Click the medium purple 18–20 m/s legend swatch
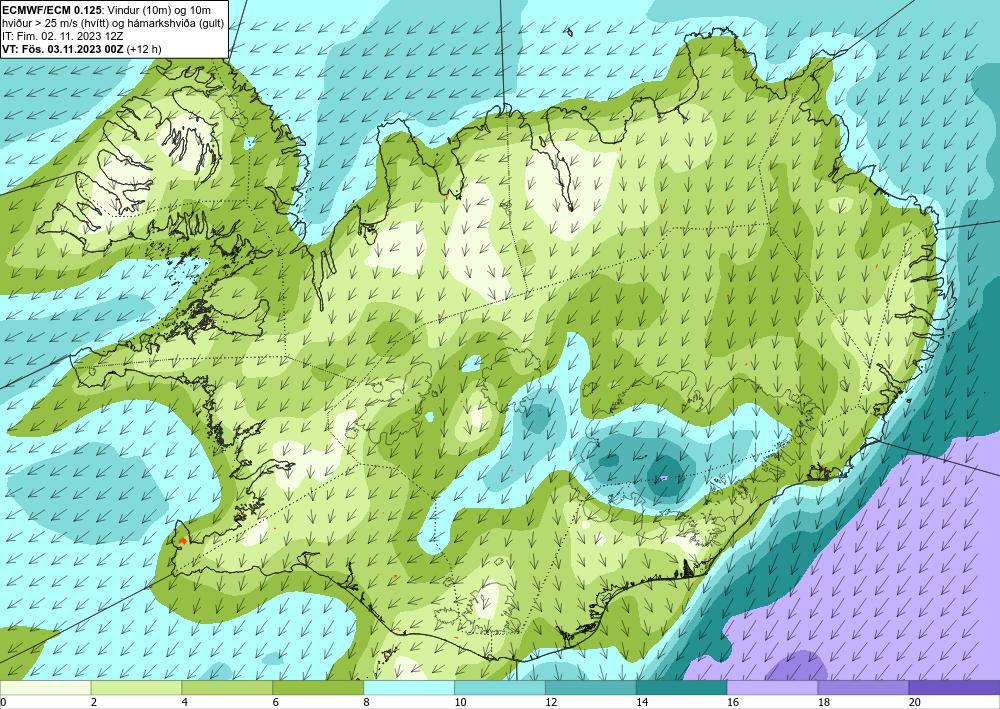1000x709 pixels. (864, 688)
